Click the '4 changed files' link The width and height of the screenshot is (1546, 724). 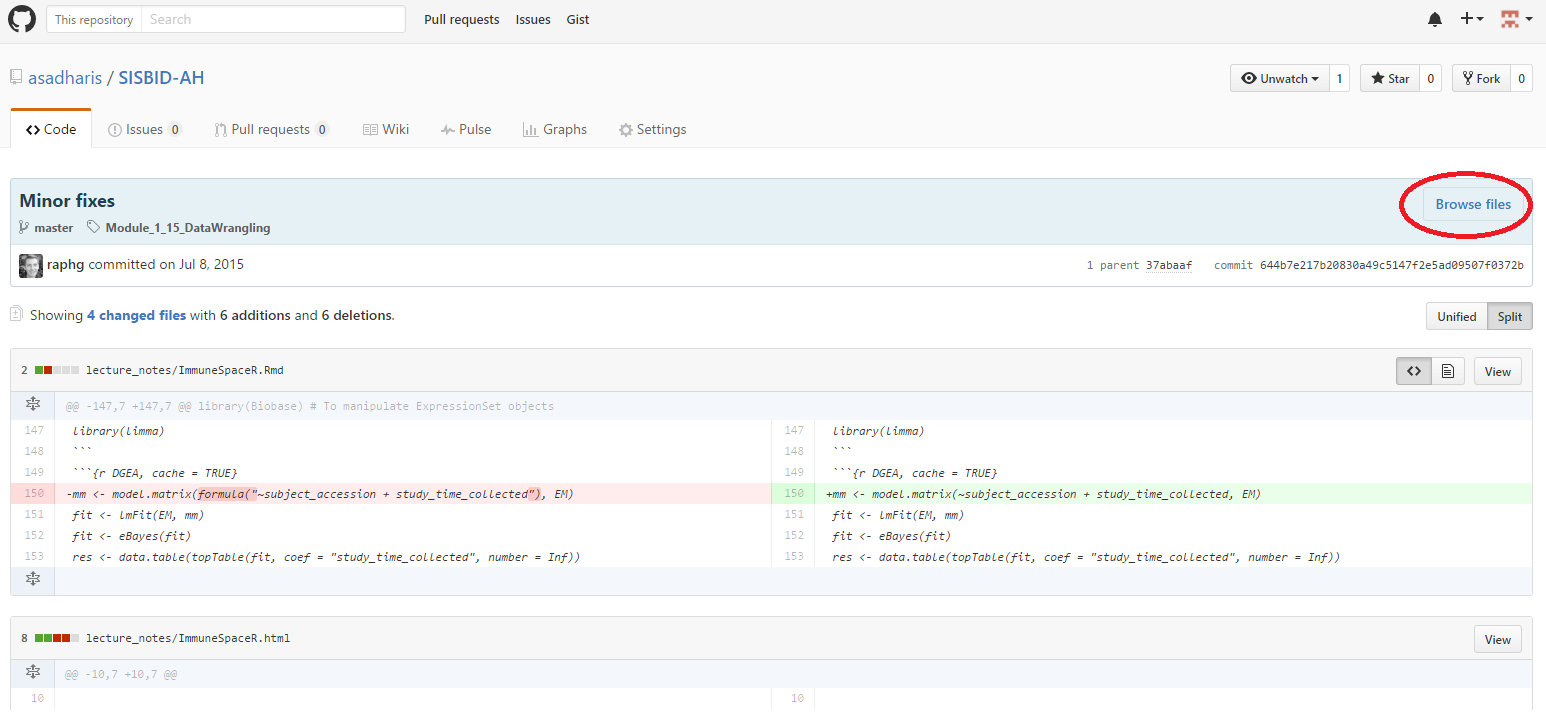pos(136,315)
